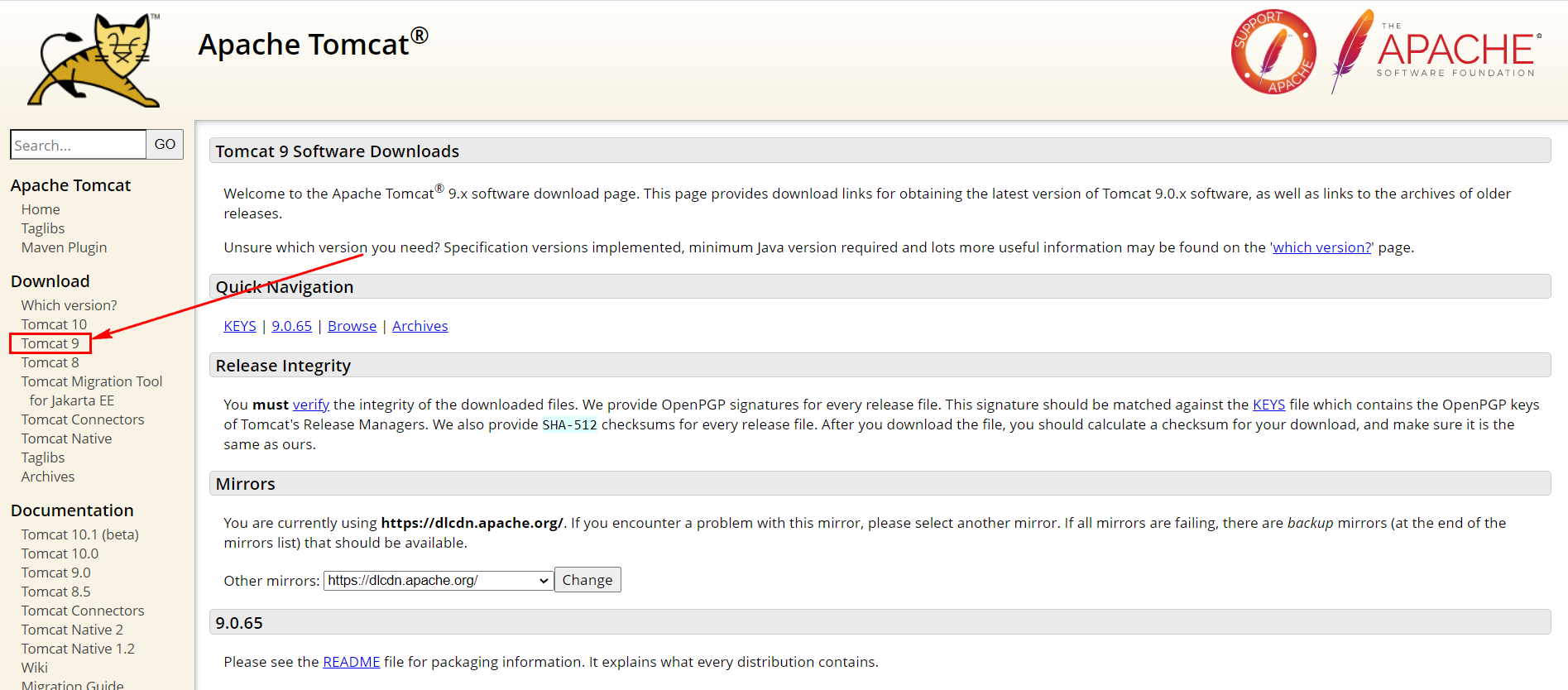The height and width of the screenshot is (690, 1568).
Task: Jump to 9.0.65 in Quick Navigation
Action: click(x=292, y=326)
